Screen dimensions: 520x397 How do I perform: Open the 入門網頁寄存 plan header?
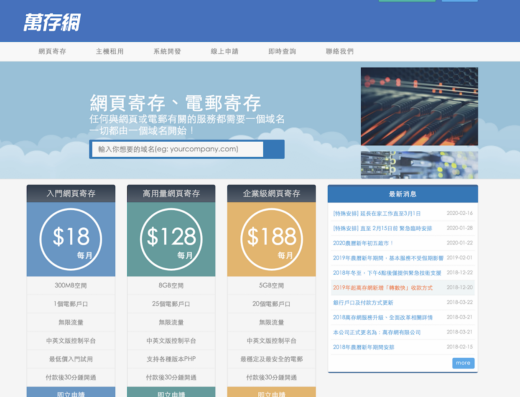(x=71, y=194)
